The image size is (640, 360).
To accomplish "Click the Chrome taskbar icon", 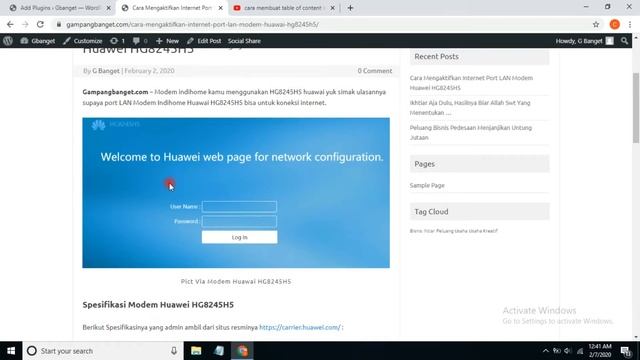I will tap(242, 351).
